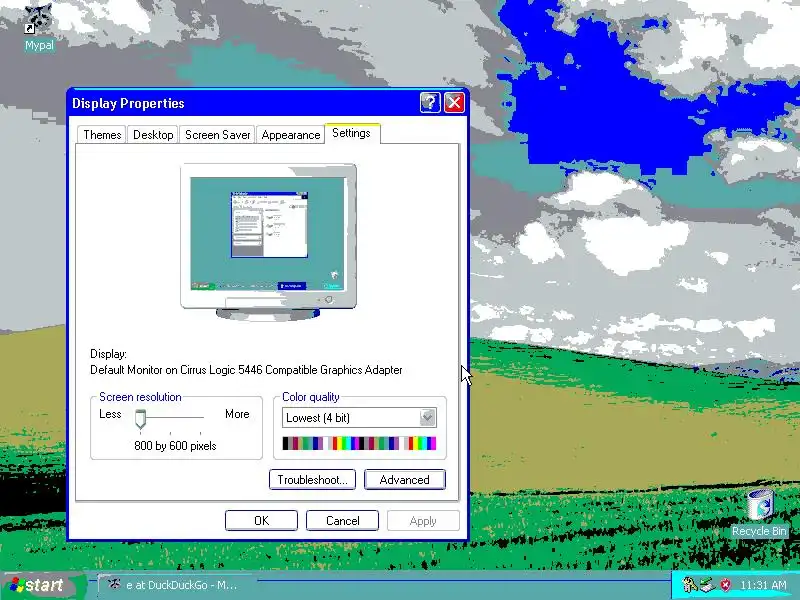Click the Display Properties title bar text
This screenshot has width=800, height=600.
[x=128, y=104]
